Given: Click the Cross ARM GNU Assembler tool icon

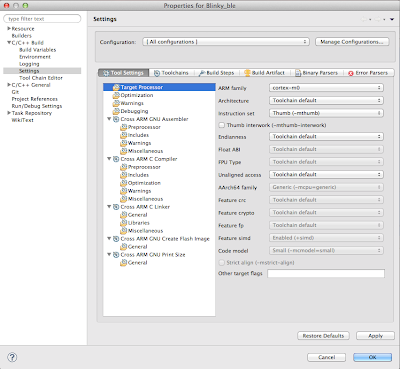Looking at the screenshot, I should (116, 119).
